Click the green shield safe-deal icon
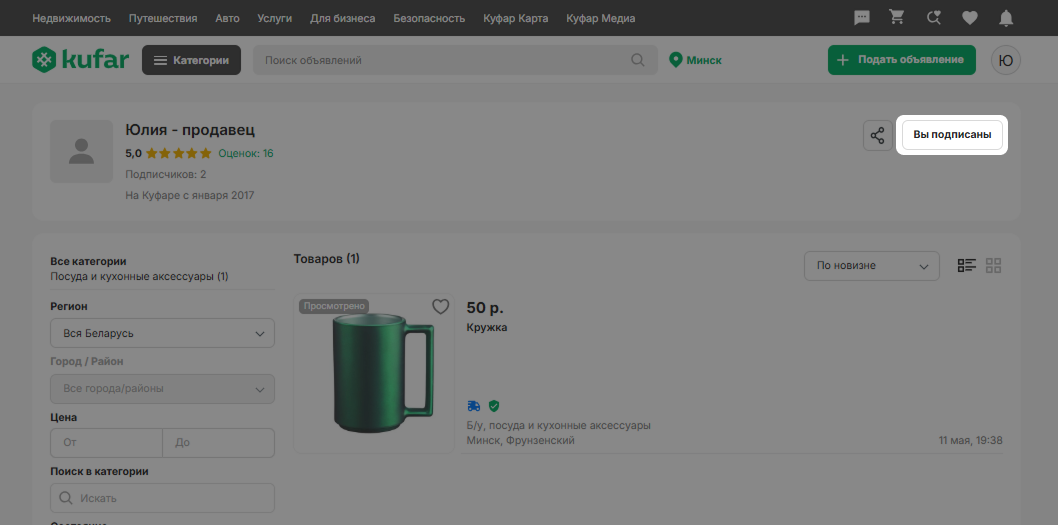 pos(494,406)
